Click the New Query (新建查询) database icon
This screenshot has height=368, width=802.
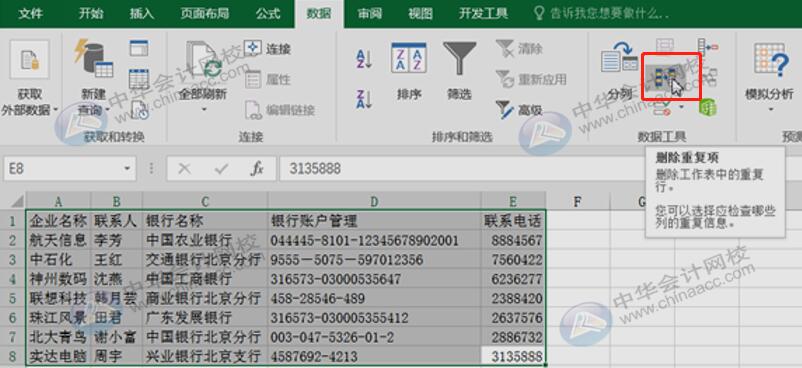coord(93,58)
